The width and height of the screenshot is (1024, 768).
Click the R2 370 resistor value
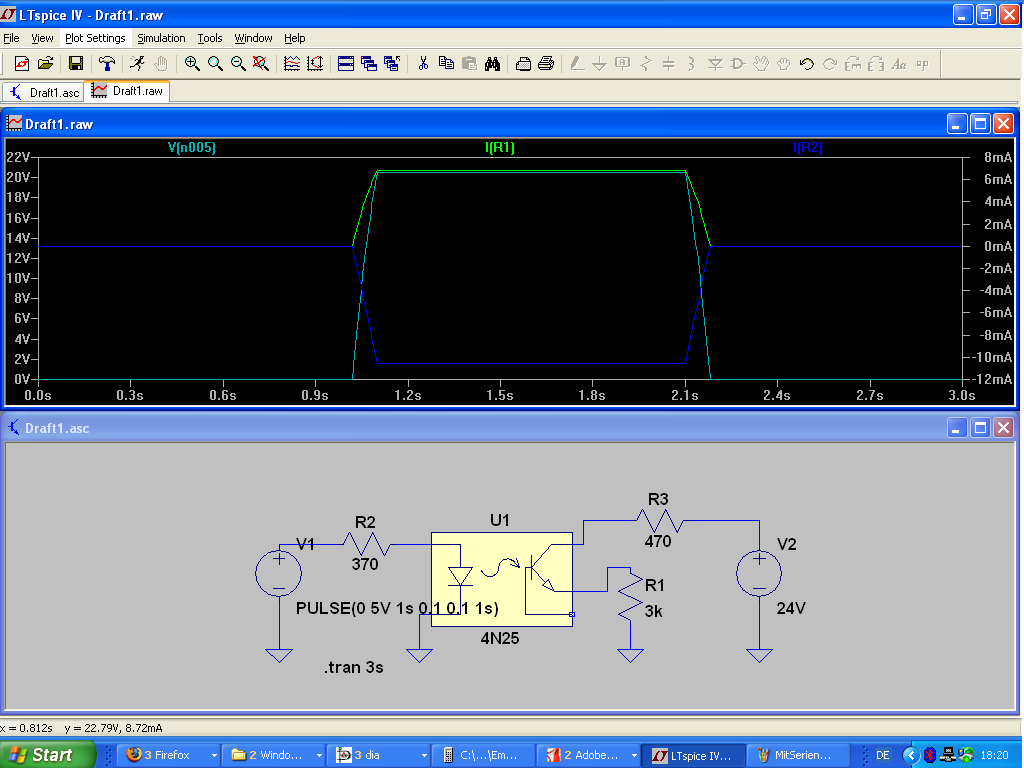tap(365, 564)
